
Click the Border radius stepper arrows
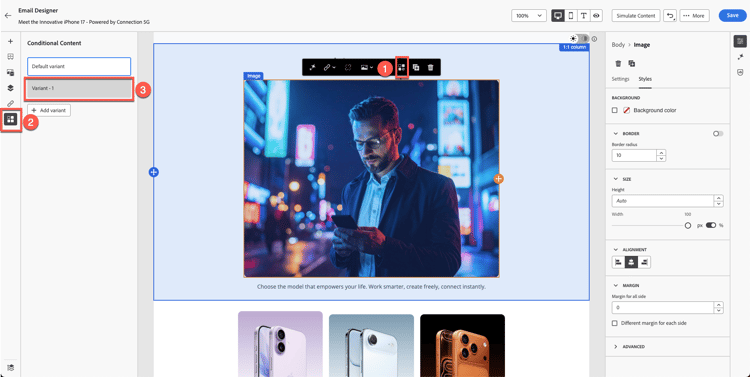click(x=662, y=155)
